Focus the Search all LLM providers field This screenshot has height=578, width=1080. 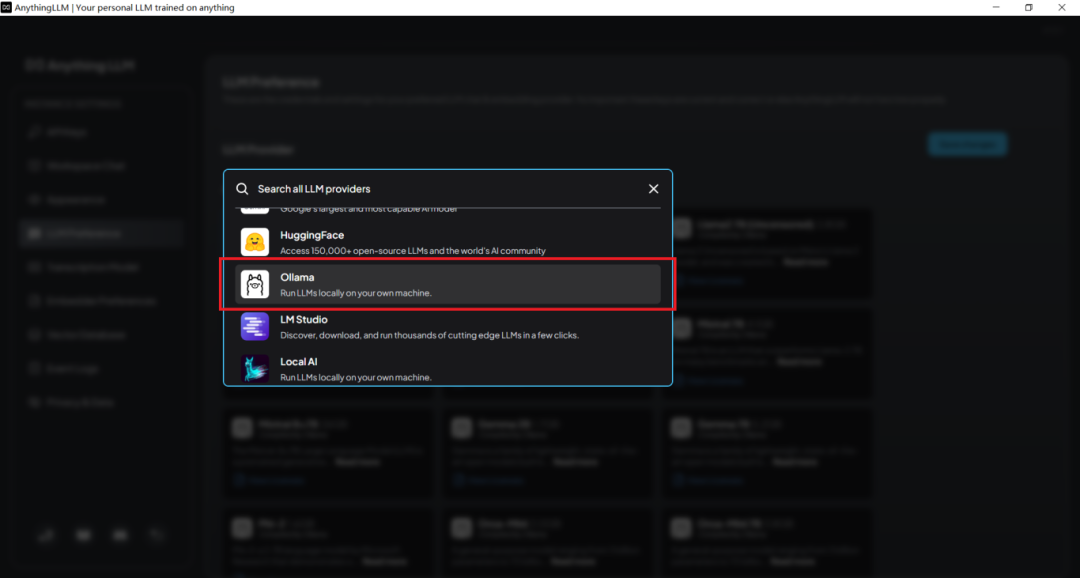coord(448,189)
